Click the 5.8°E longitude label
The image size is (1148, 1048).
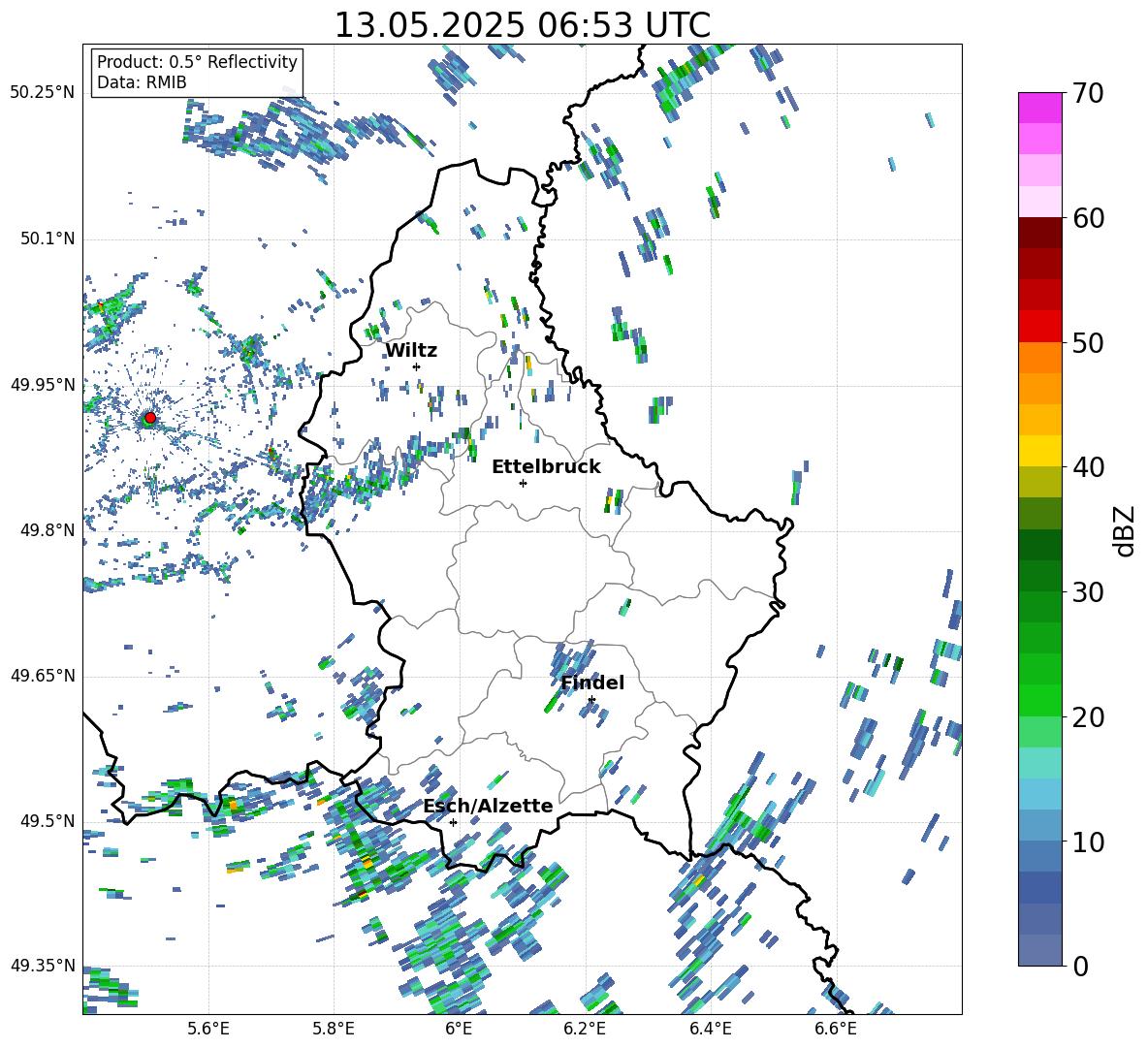(x=334, y=1030)
